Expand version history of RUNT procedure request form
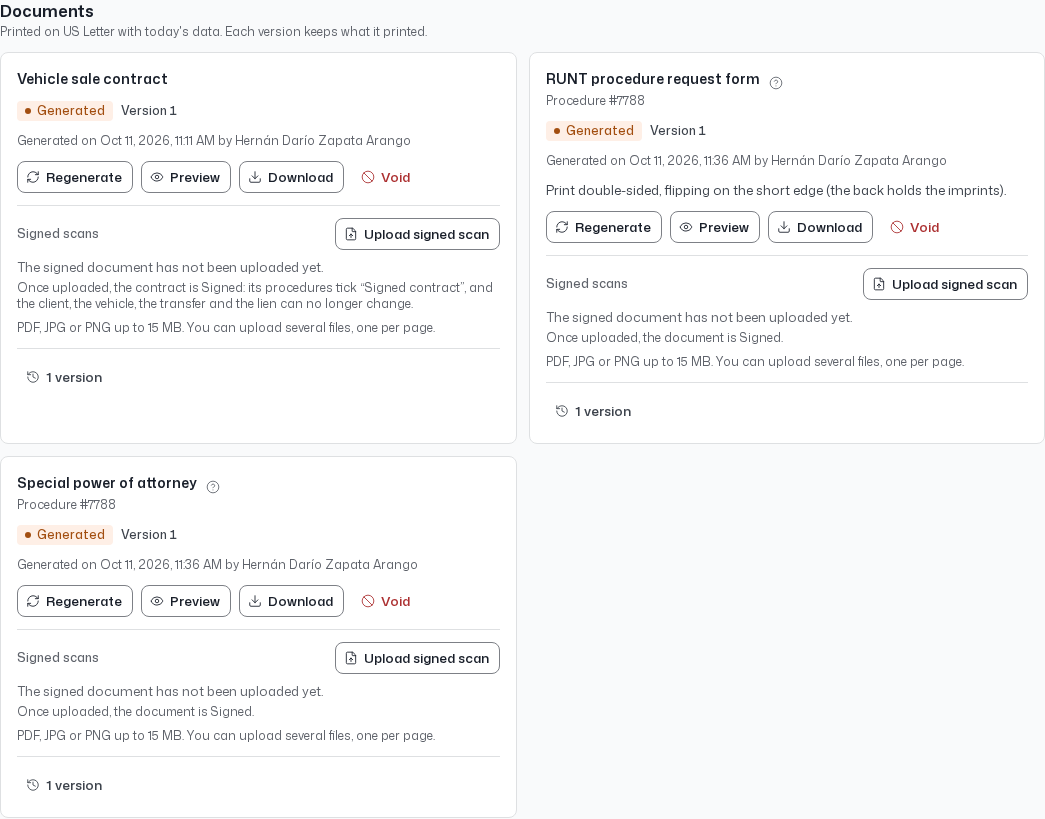 pos(593,412)
